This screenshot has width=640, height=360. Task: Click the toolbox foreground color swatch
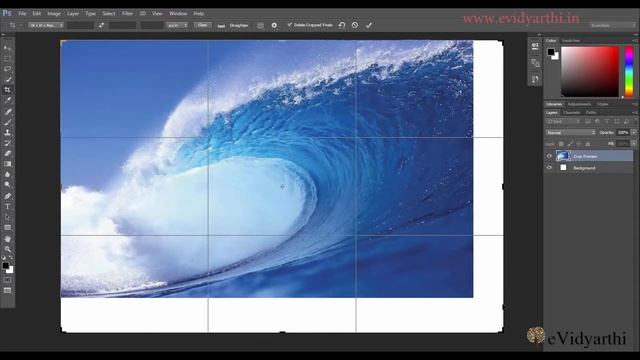(5, 266)
